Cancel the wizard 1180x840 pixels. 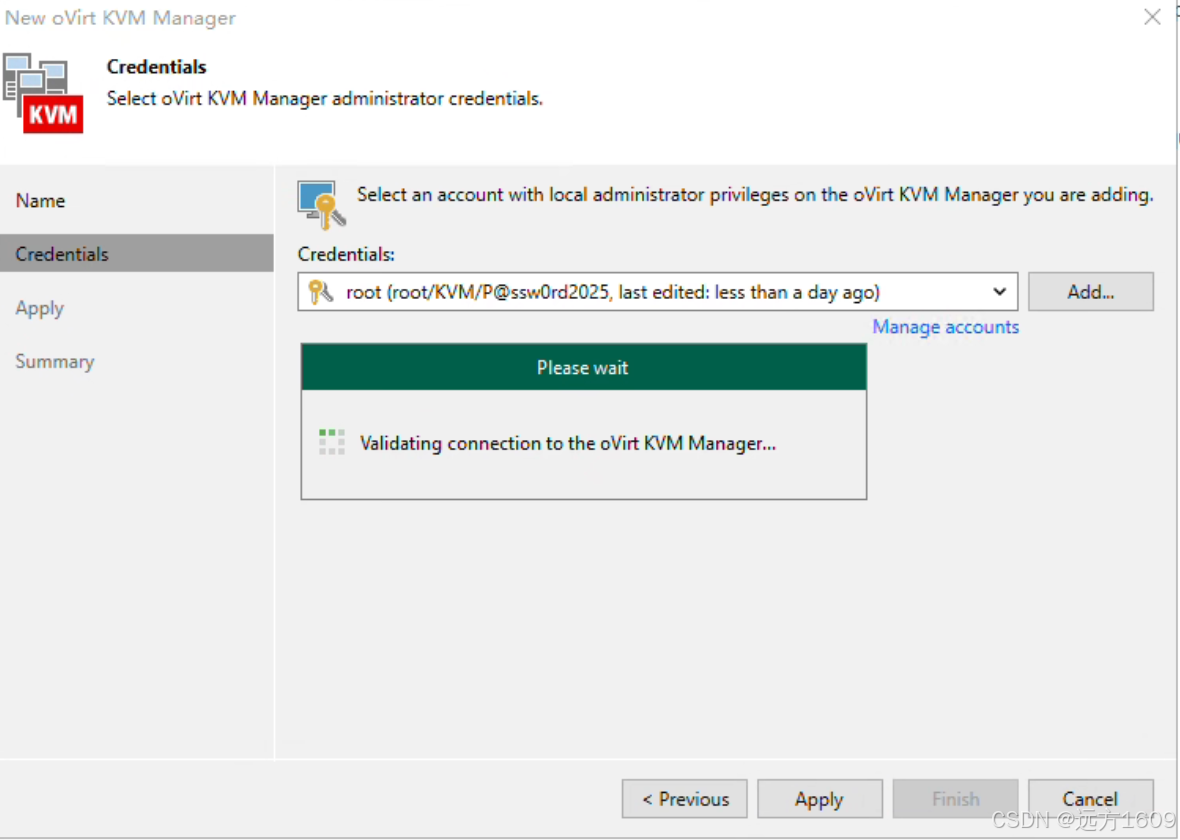click(x=1090, y=799)
